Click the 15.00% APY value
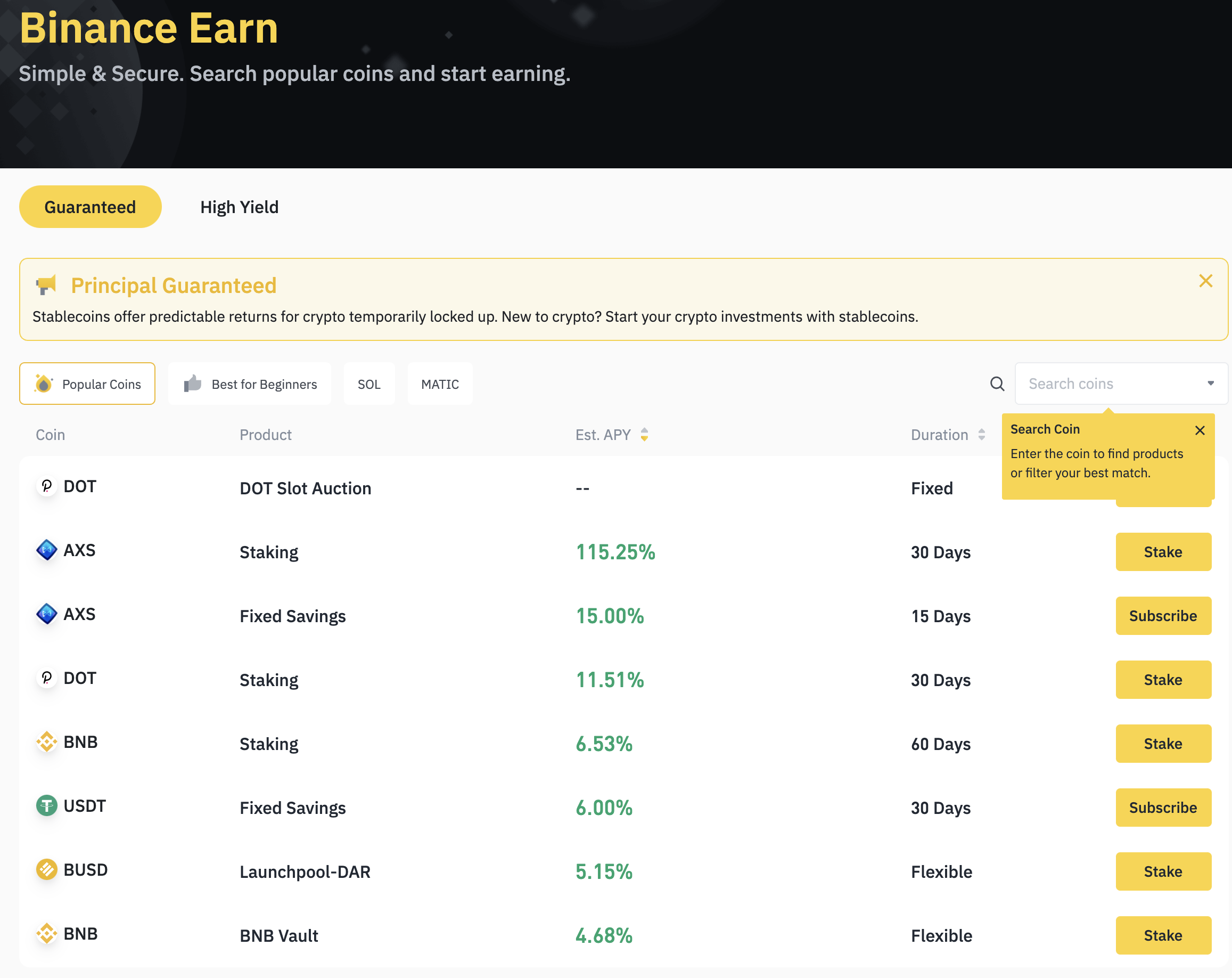This screenshot has width=1232, height=978. (x=610, y=616)
